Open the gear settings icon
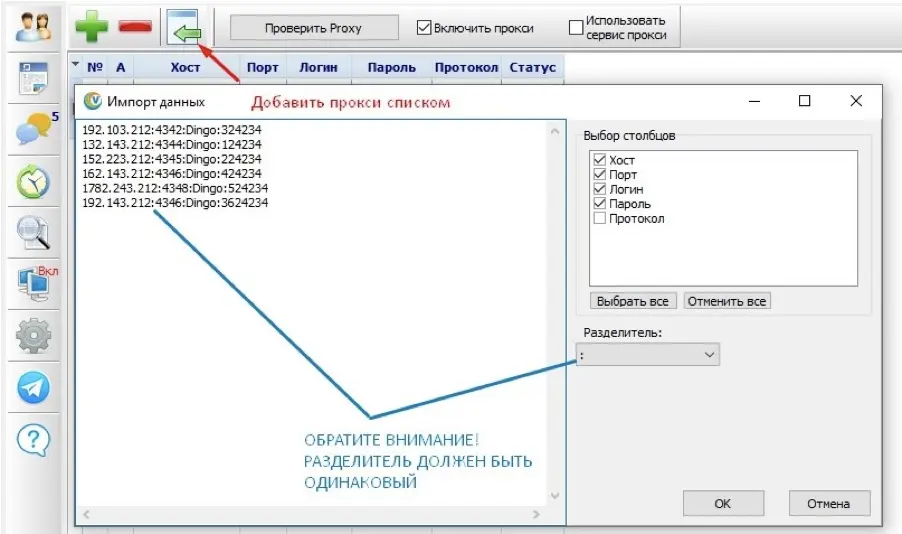The image size is (902, 534). pyautogui.click(x=34, y=336)
